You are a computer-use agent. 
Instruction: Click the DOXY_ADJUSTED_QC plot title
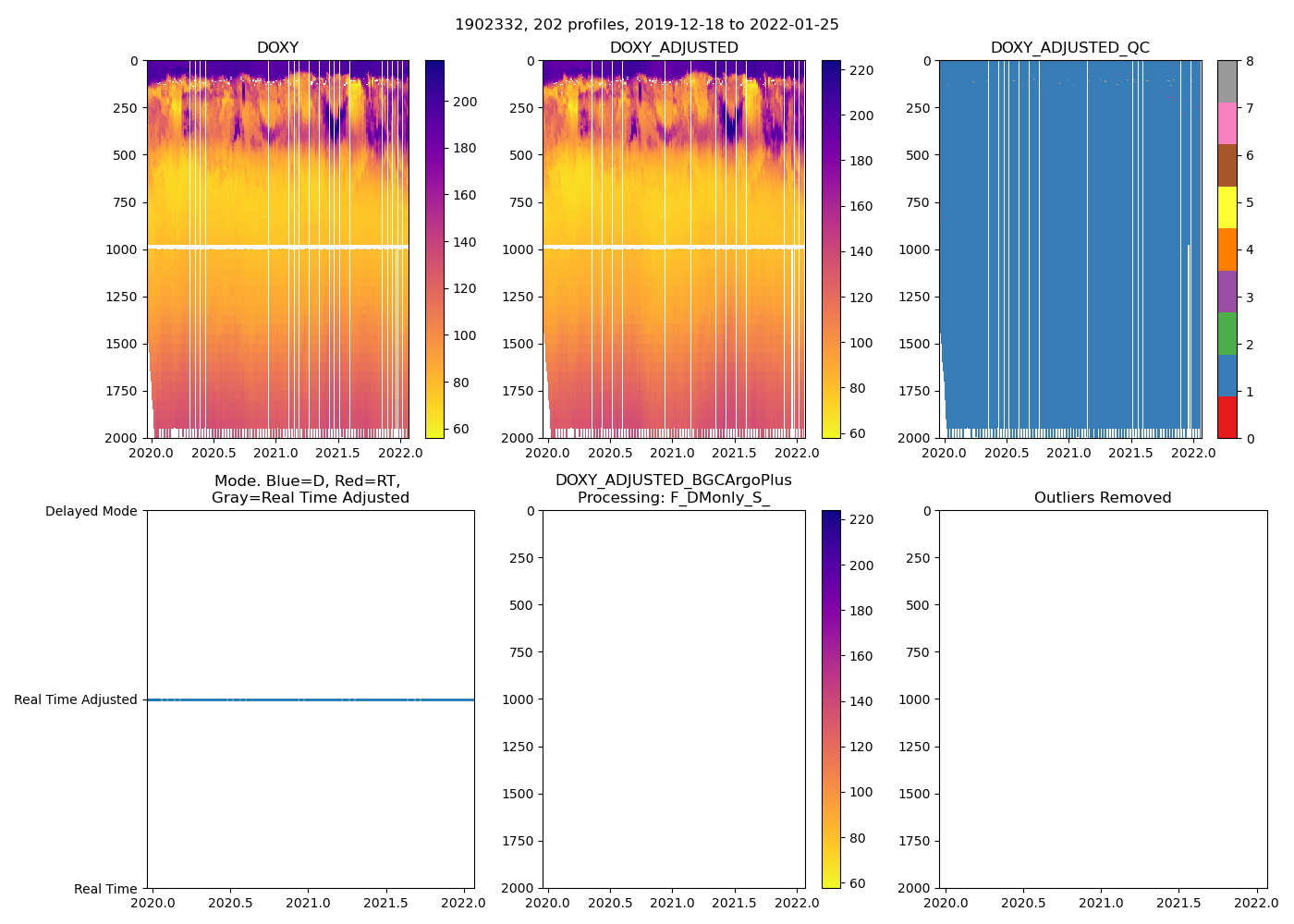coord(1069,48)
